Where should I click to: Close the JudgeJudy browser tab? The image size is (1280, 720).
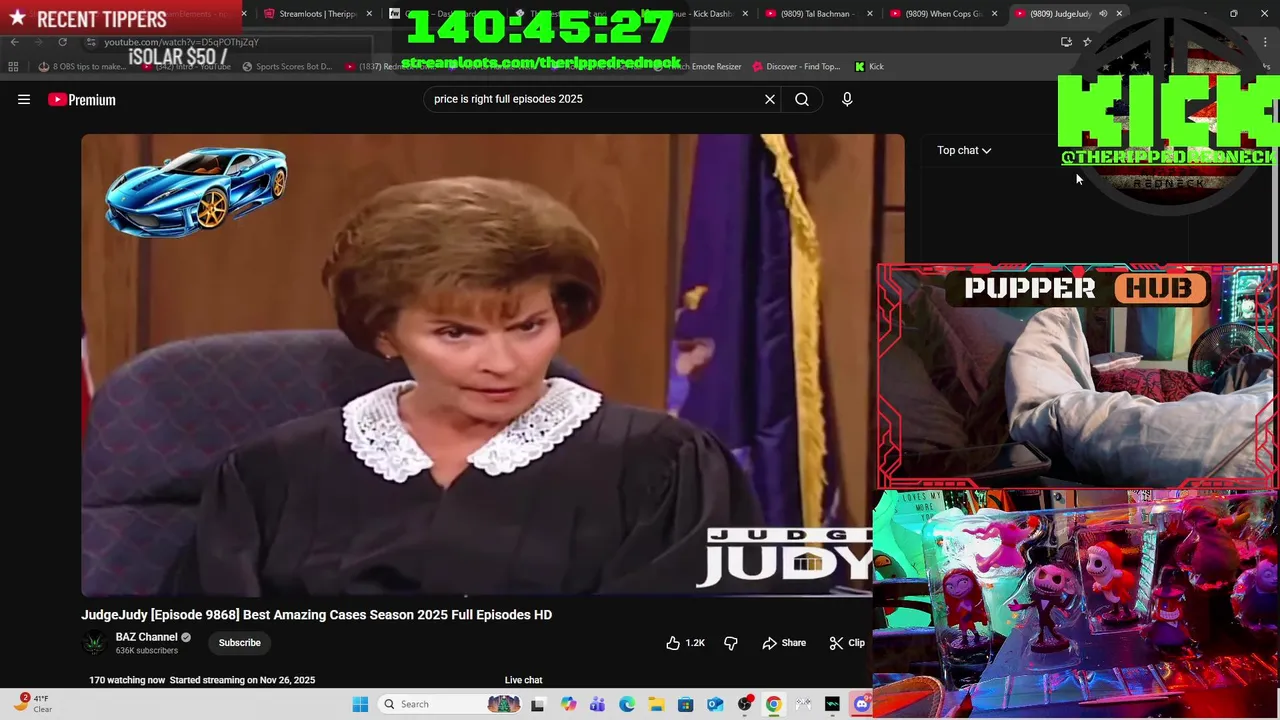click(1119, 14)
